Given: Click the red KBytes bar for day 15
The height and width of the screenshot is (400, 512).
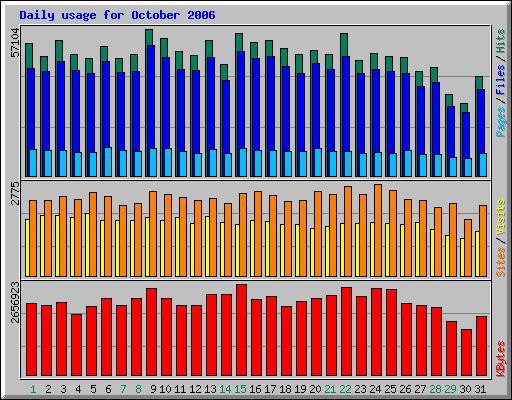Looking at the screenshot, I should click(x=241, y=330).
